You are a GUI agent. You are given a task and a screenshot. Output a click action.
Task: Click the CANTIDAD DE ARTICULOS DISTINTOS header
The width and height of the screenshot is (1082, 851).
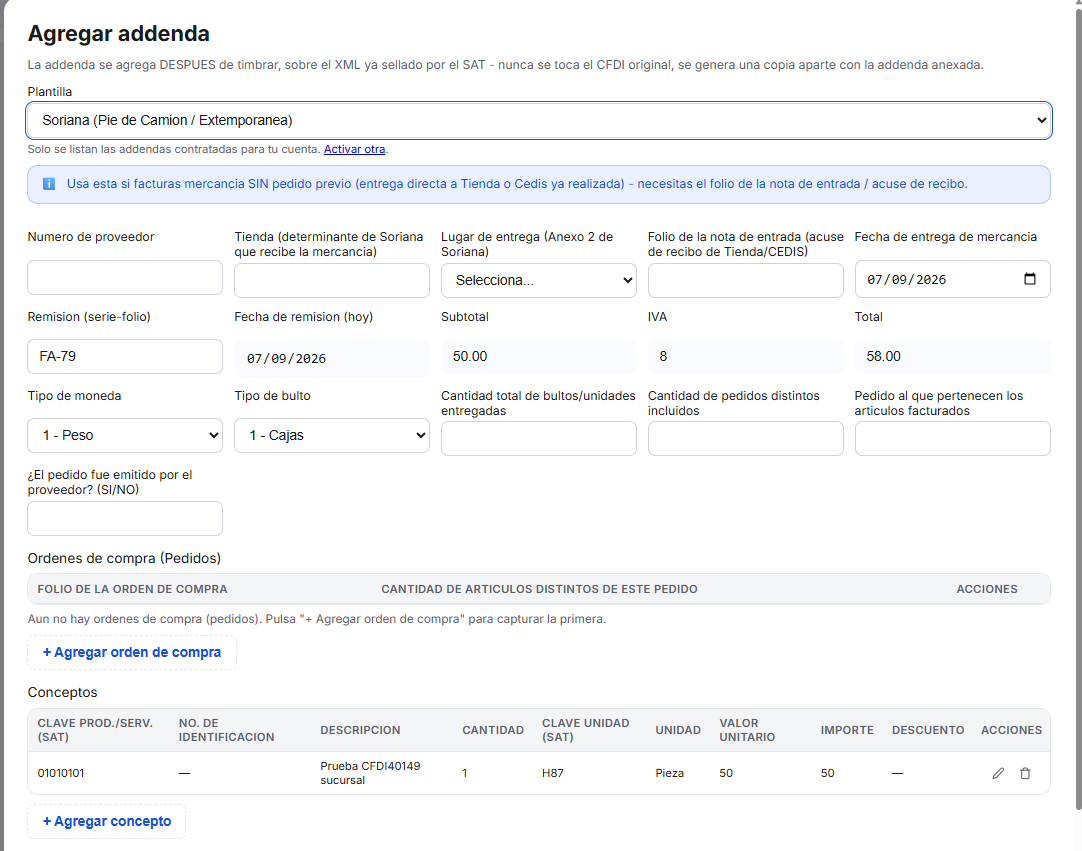tap(540, 589)
